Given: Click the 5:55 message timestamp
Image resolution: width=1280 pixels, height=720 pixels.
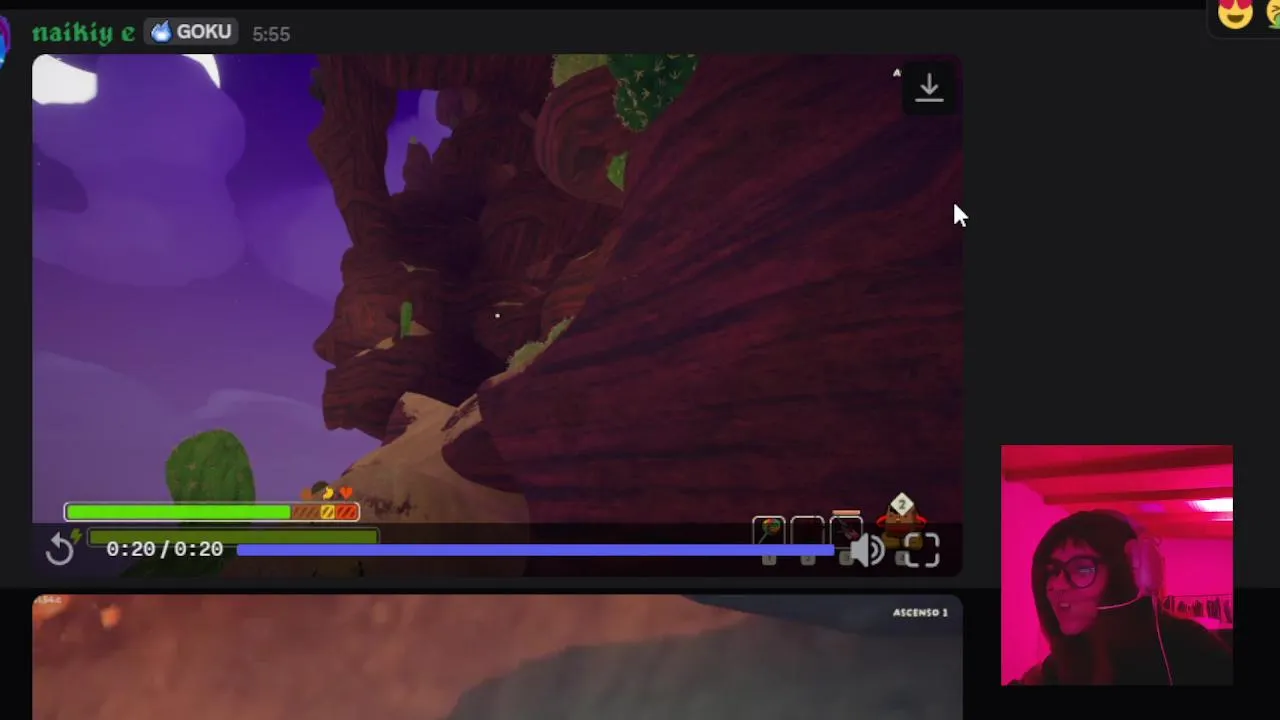Looking at the screenshot, I should (271, 34).
